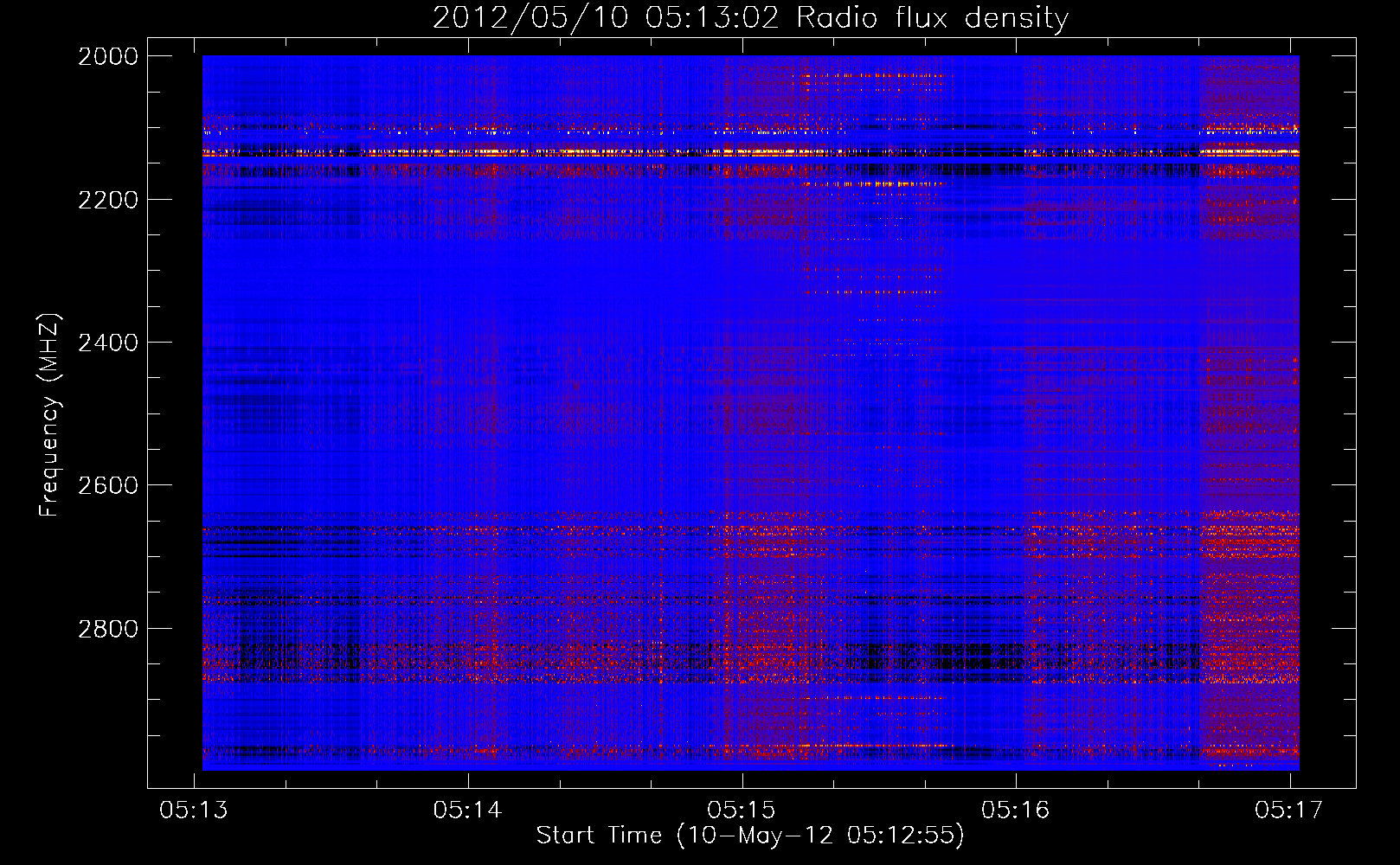1400x865 pixels.
Task: Select the 2600 frequency axis label
Action: (108, 485)
